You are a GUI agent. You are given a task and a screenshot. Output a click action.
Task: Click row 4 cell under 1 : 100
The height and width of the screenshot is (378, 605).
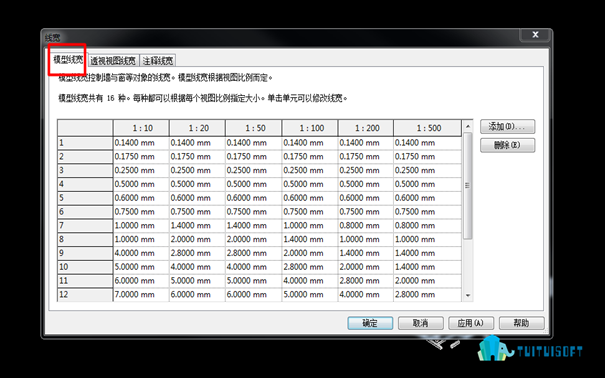click(x=310, y=184)
